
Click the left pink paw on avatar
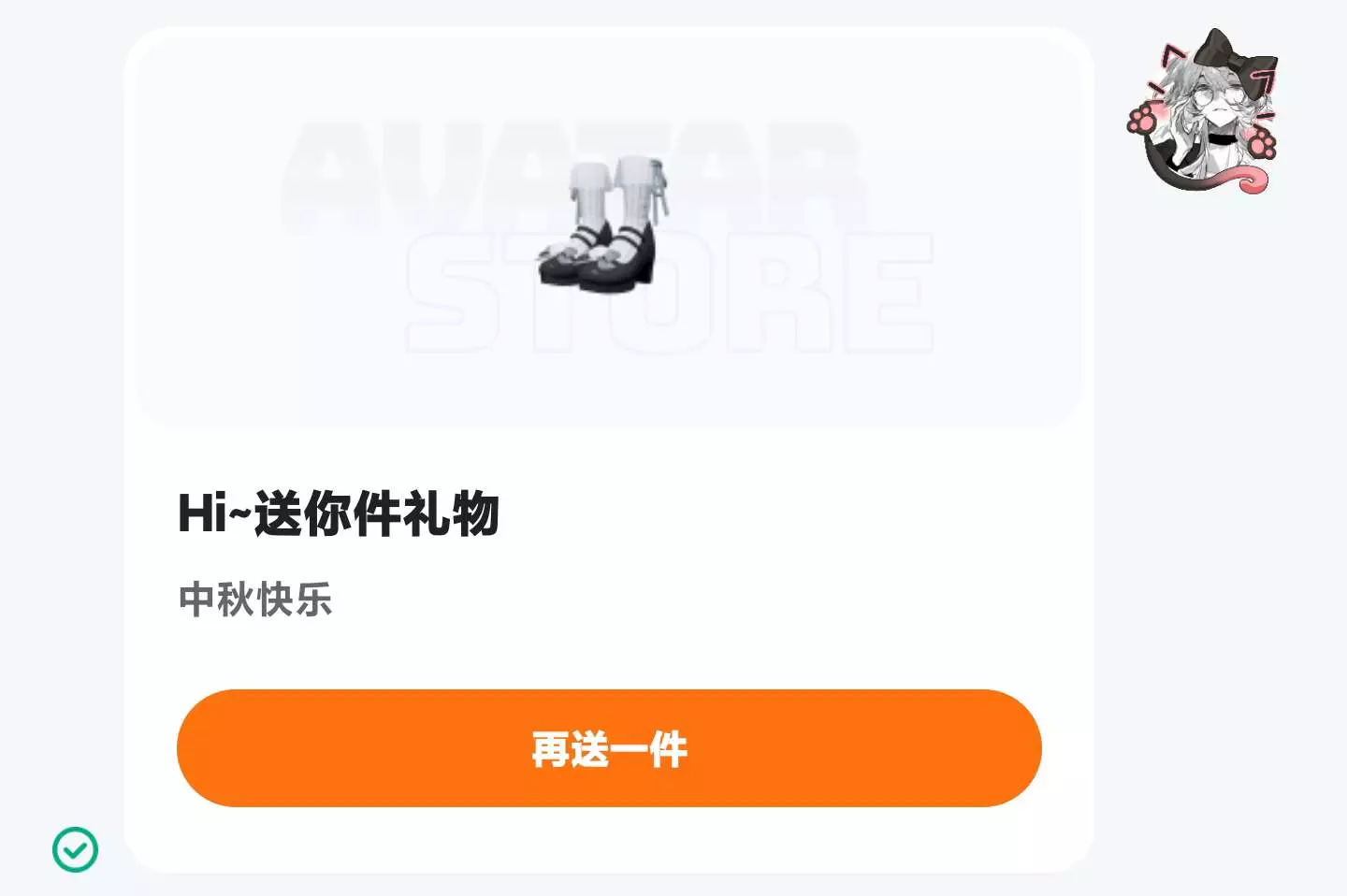1142,121
